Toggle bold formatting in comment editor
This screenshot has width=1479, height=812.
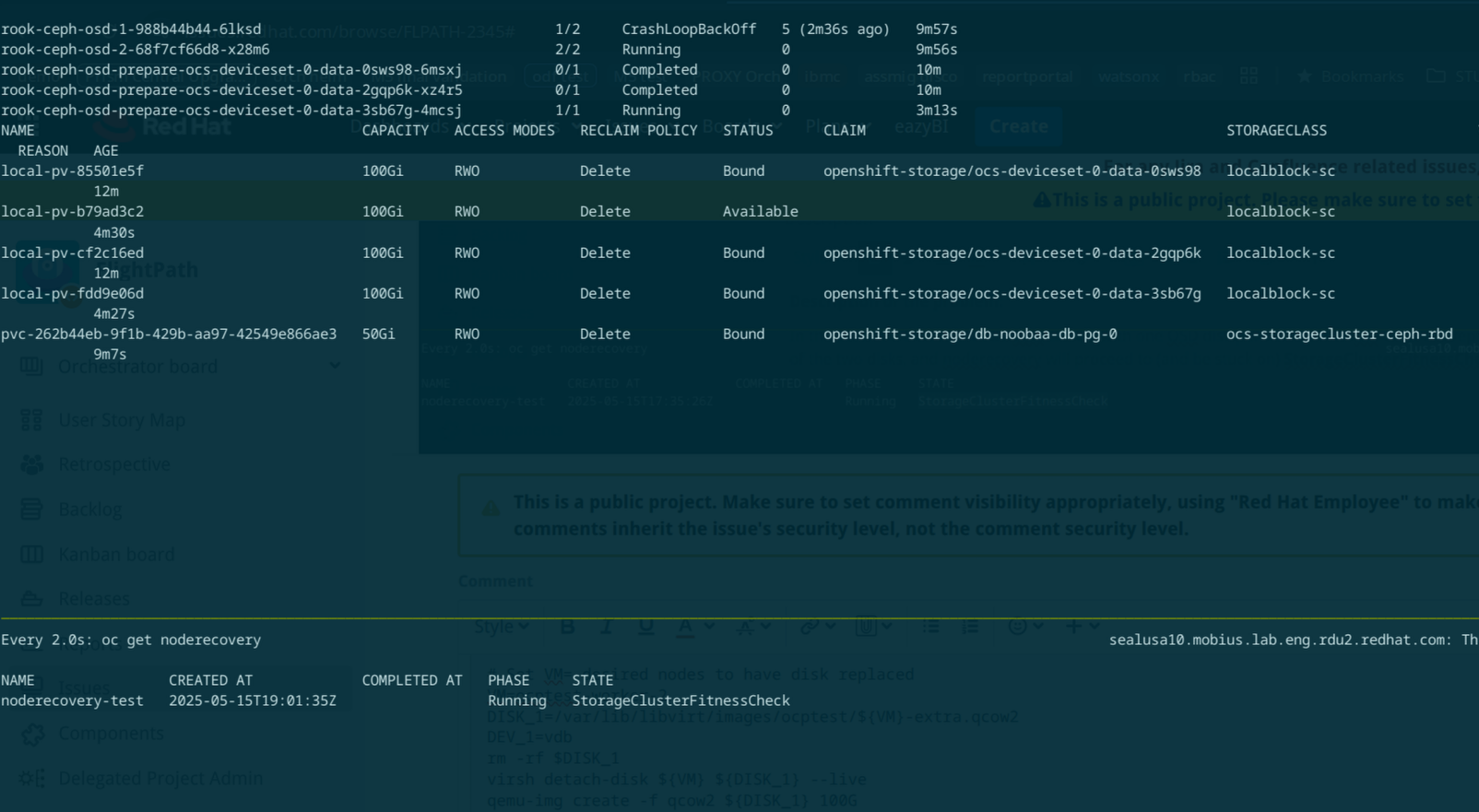(567, 627)
